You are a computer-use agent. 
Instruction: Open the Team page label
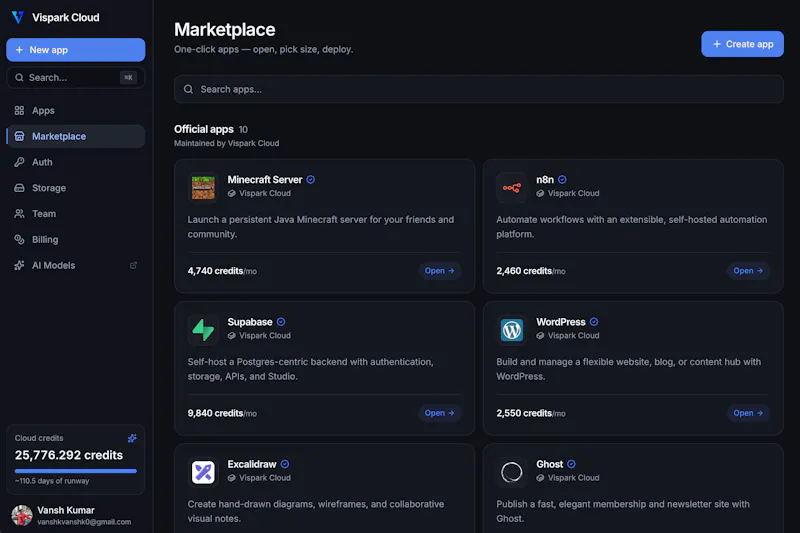[44, 214]
